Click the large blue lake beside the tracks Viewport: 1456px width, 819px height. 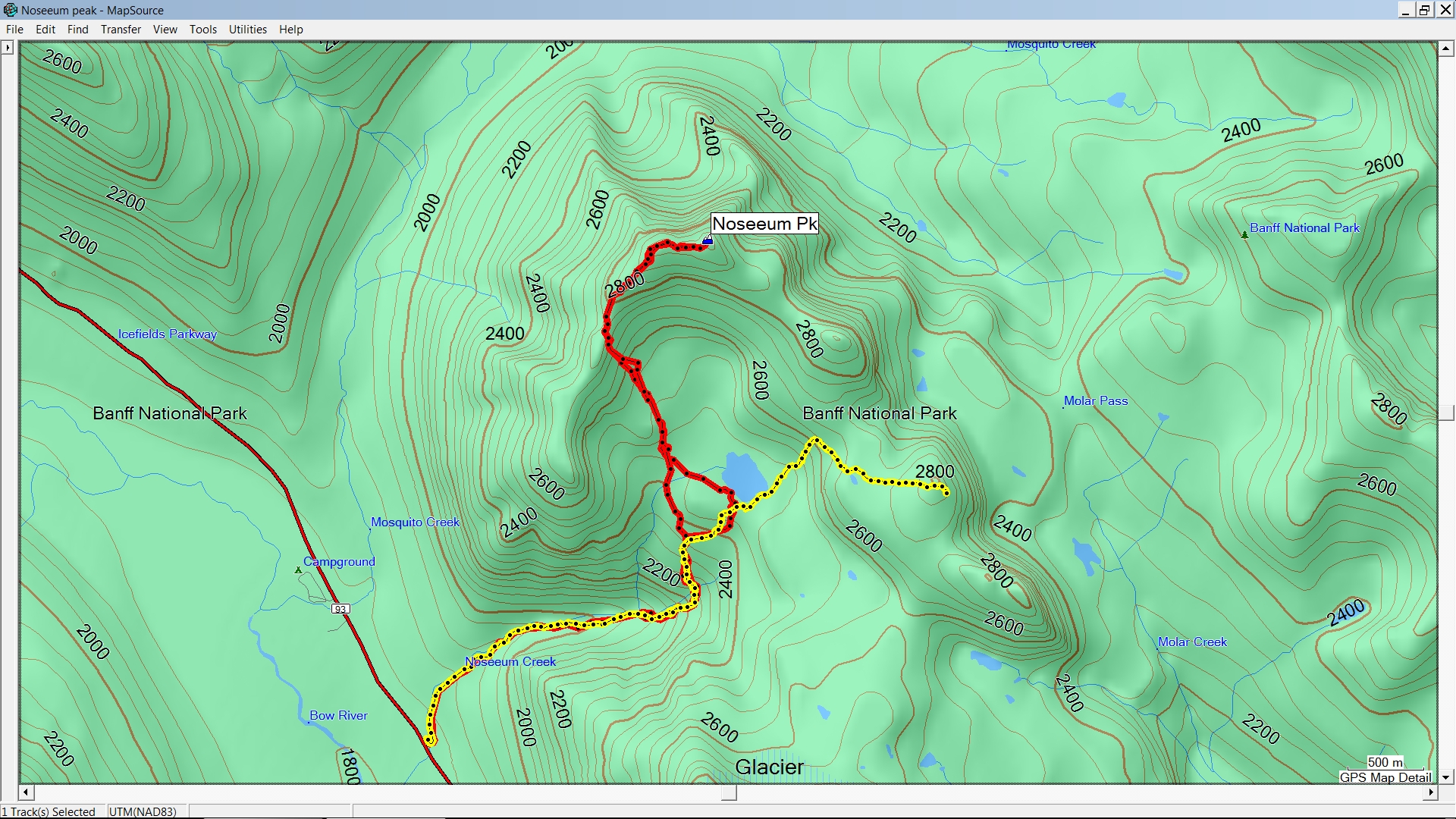[x=744, y=475]
